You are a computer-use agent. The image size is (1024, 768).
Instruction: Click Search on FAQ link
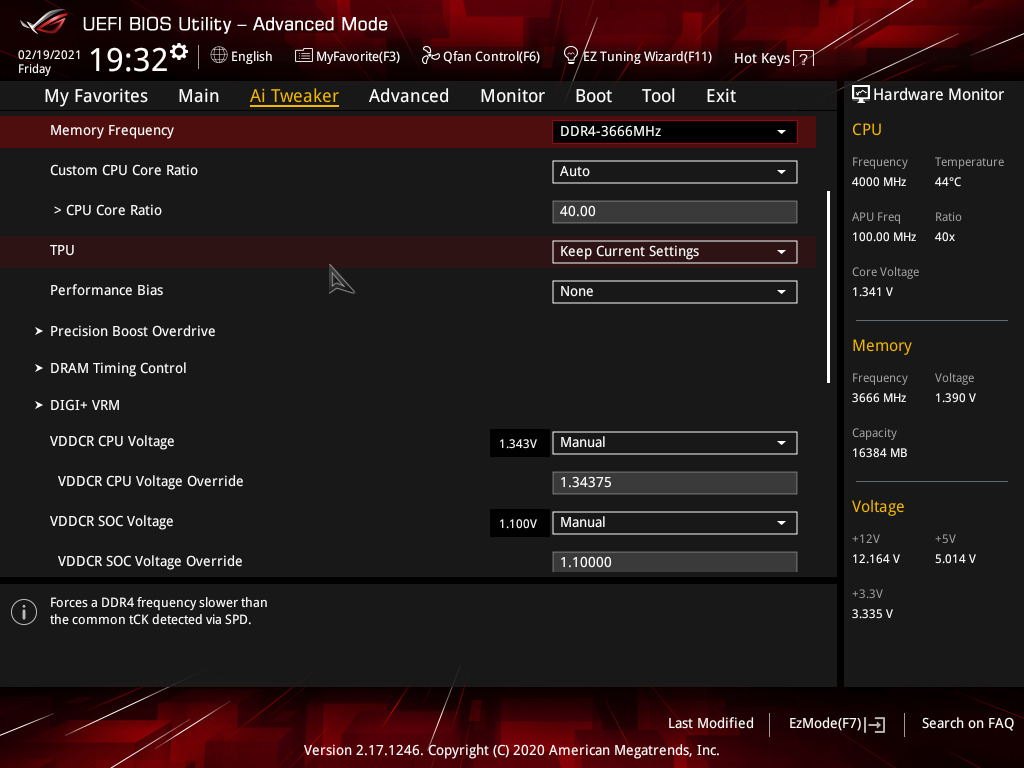(967, 724)
